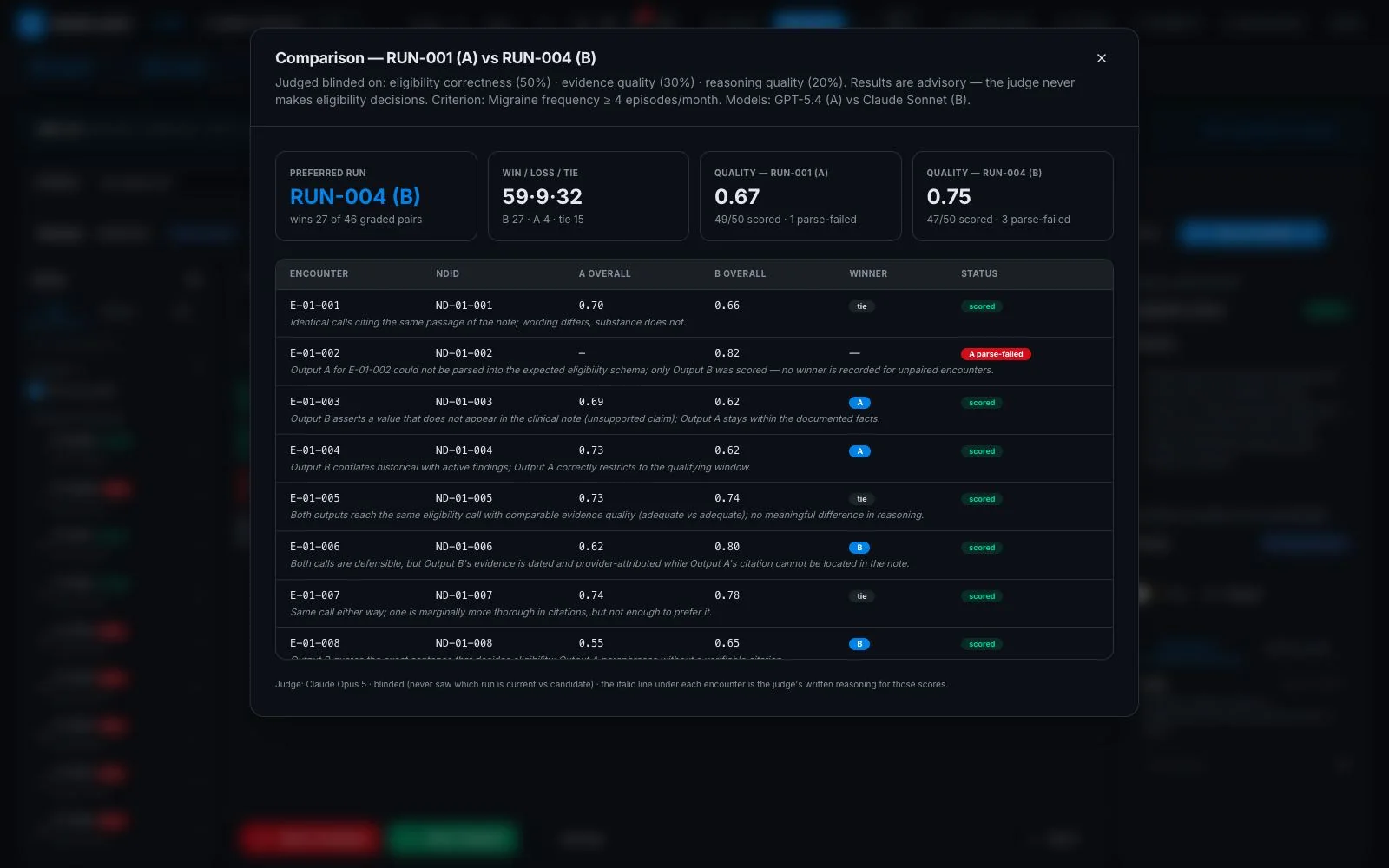This screenshot has width=1389, height=868.
Task: Click the scored status badge for E-01-003
Action: [x=982, y=403]
